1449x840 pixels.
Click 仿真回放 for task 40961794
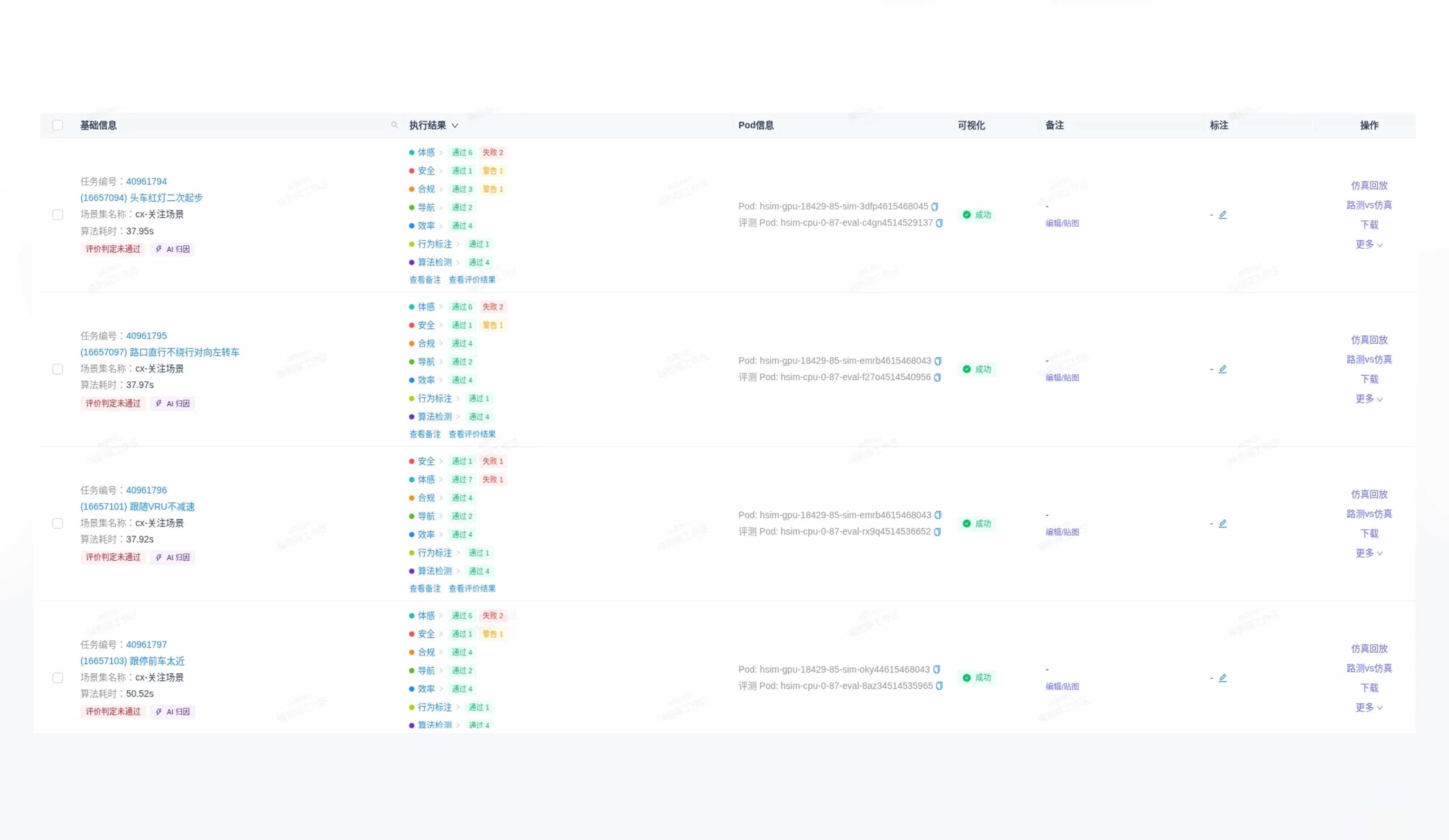point(1369,185)
